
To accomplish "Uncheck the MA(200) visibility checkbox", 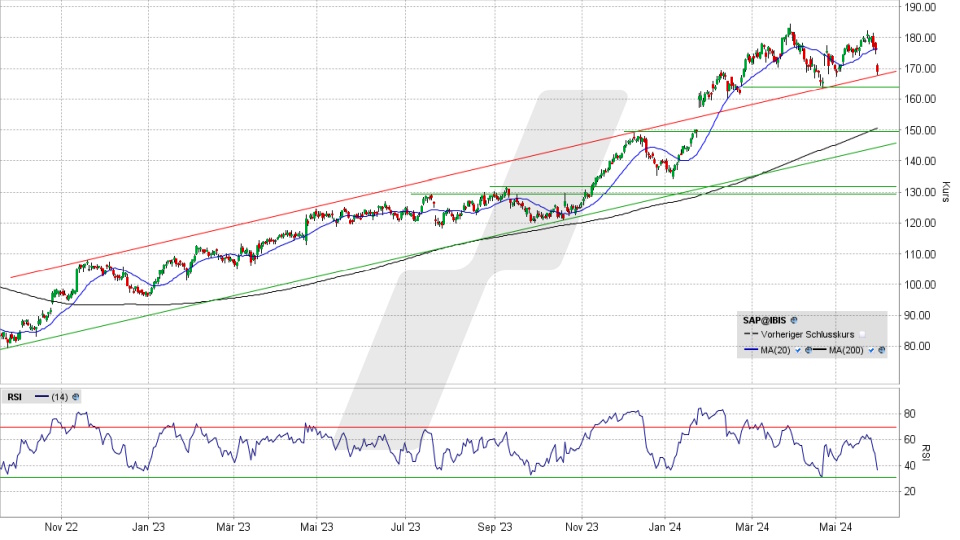I will pos(871,350).
